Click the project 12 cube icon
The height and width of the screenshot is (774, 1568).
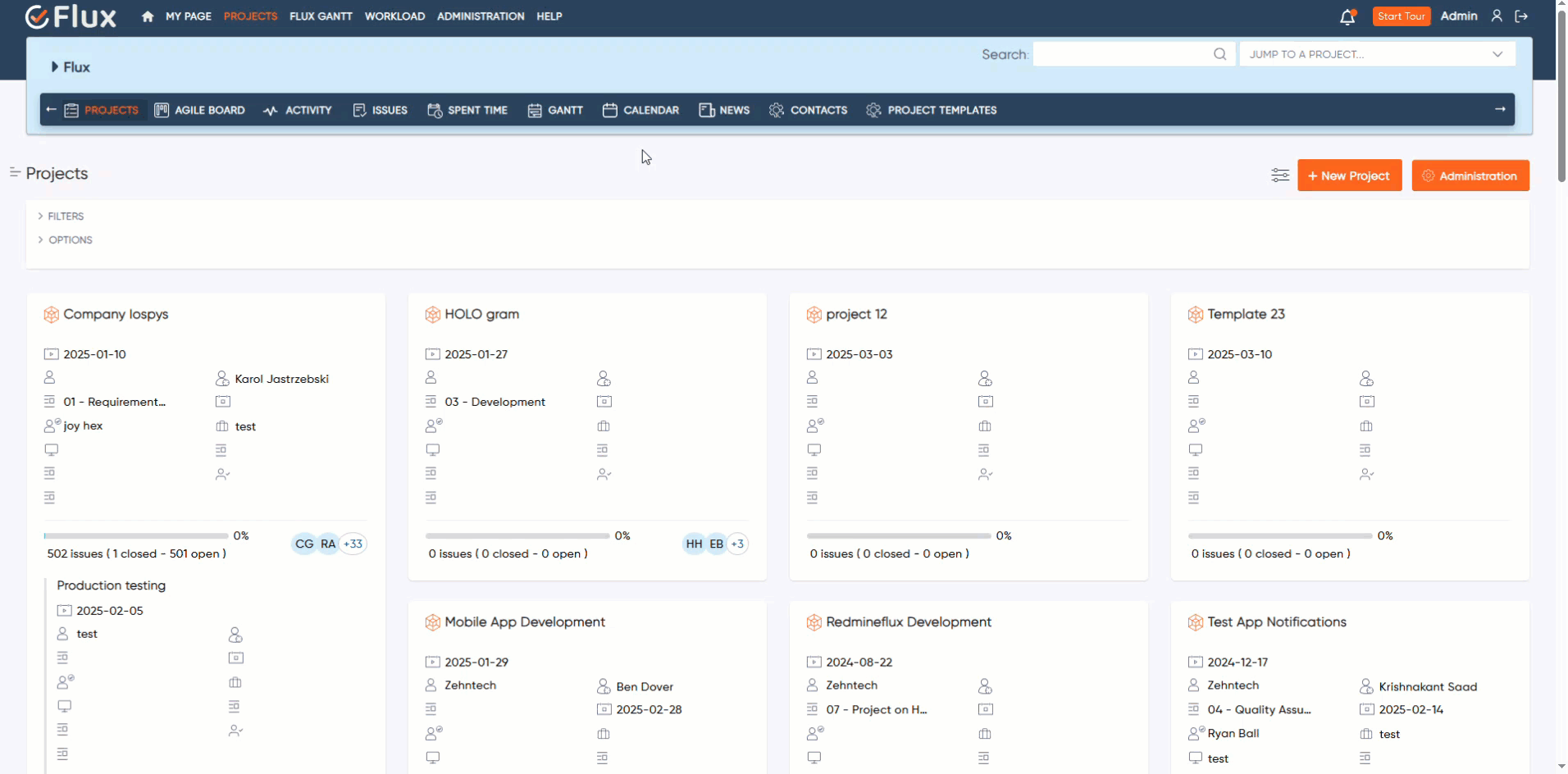click(x=814, y=314)
